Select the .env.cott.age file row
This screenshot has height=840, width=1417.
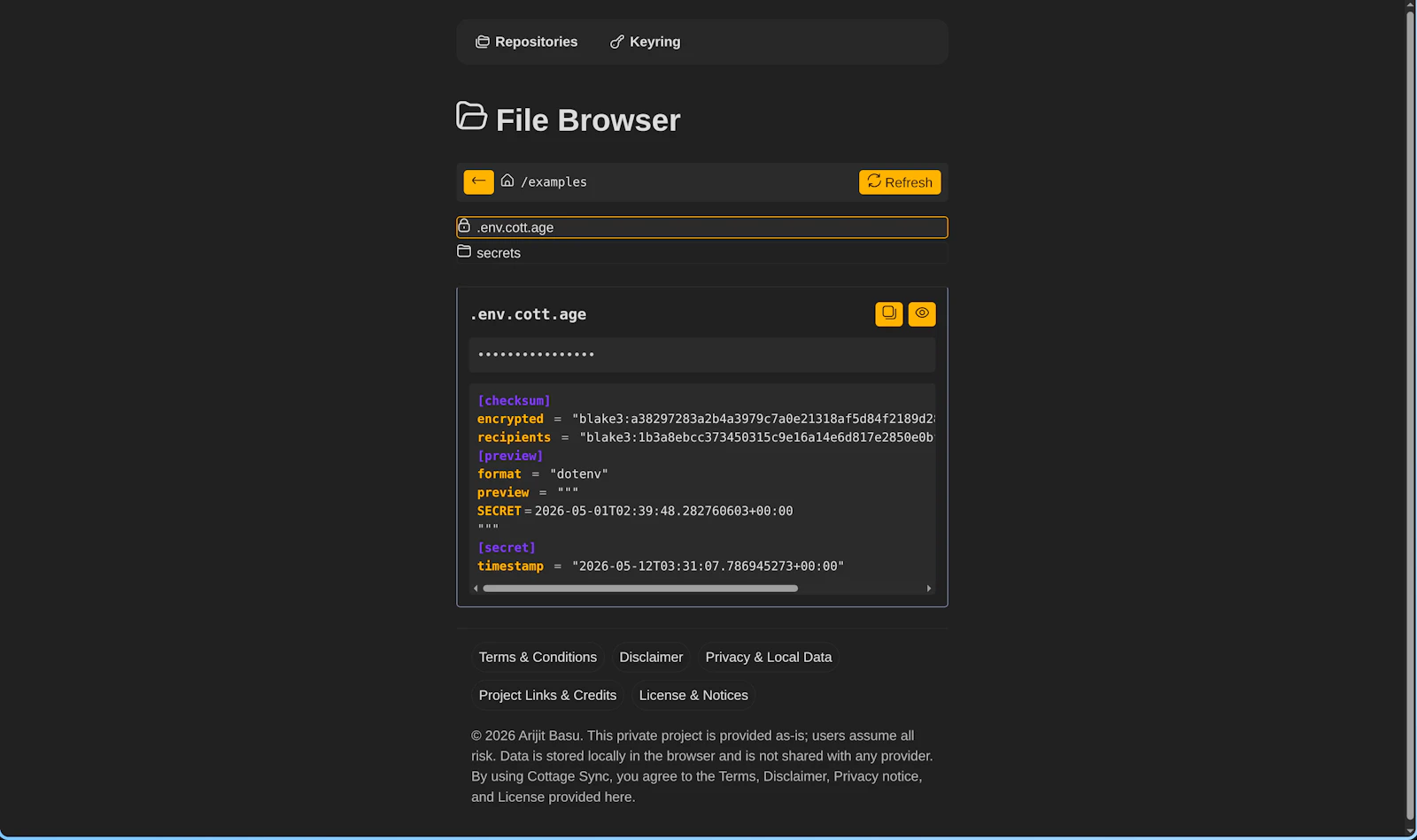(702, 227)
